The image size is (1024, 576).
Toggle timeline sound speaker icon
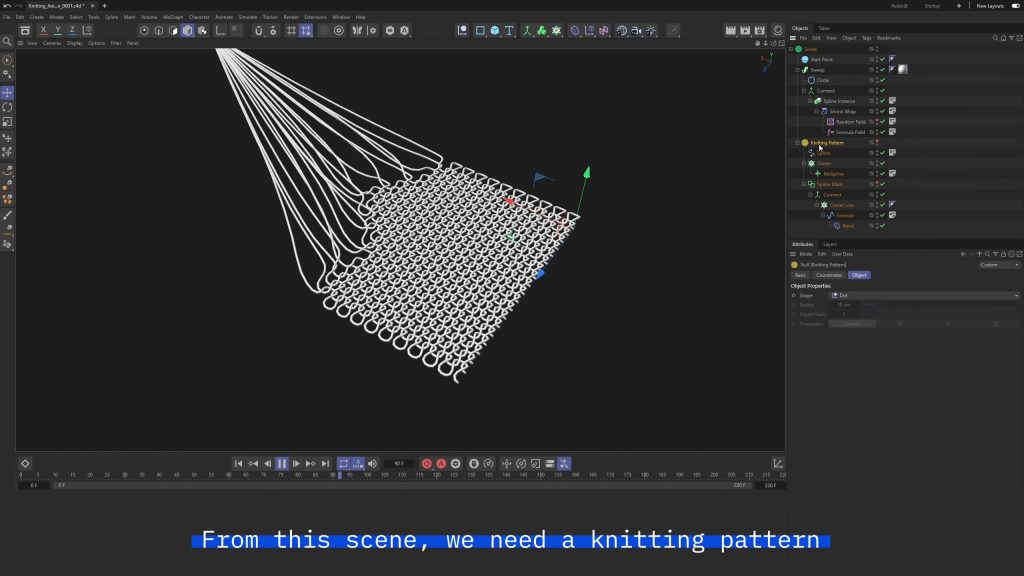coord(372,464)
